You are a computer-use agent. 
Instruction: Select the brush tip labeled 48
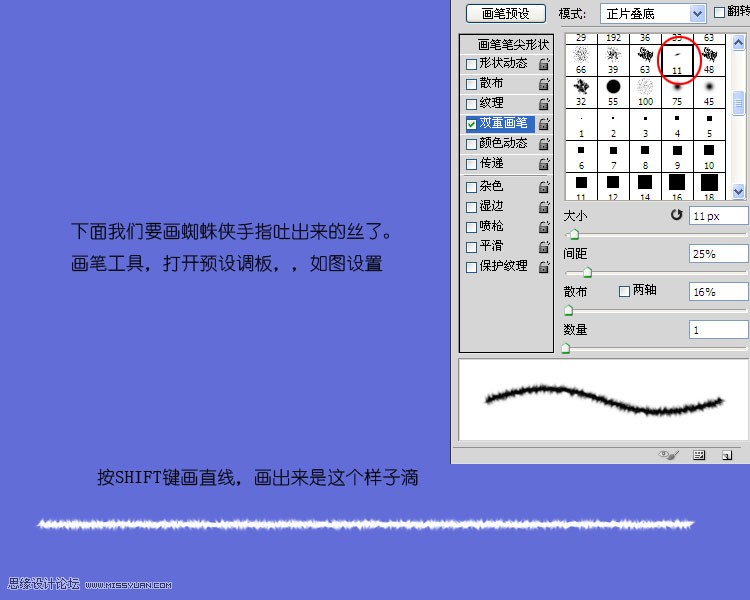(709, 60)
